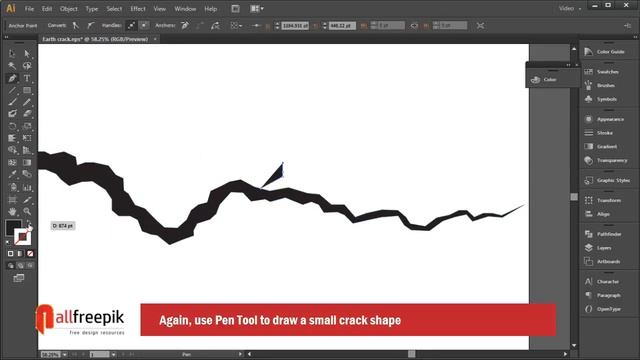The image size is (640, 360).
Task: Select the Width tool
Action: tap(12, 138)
